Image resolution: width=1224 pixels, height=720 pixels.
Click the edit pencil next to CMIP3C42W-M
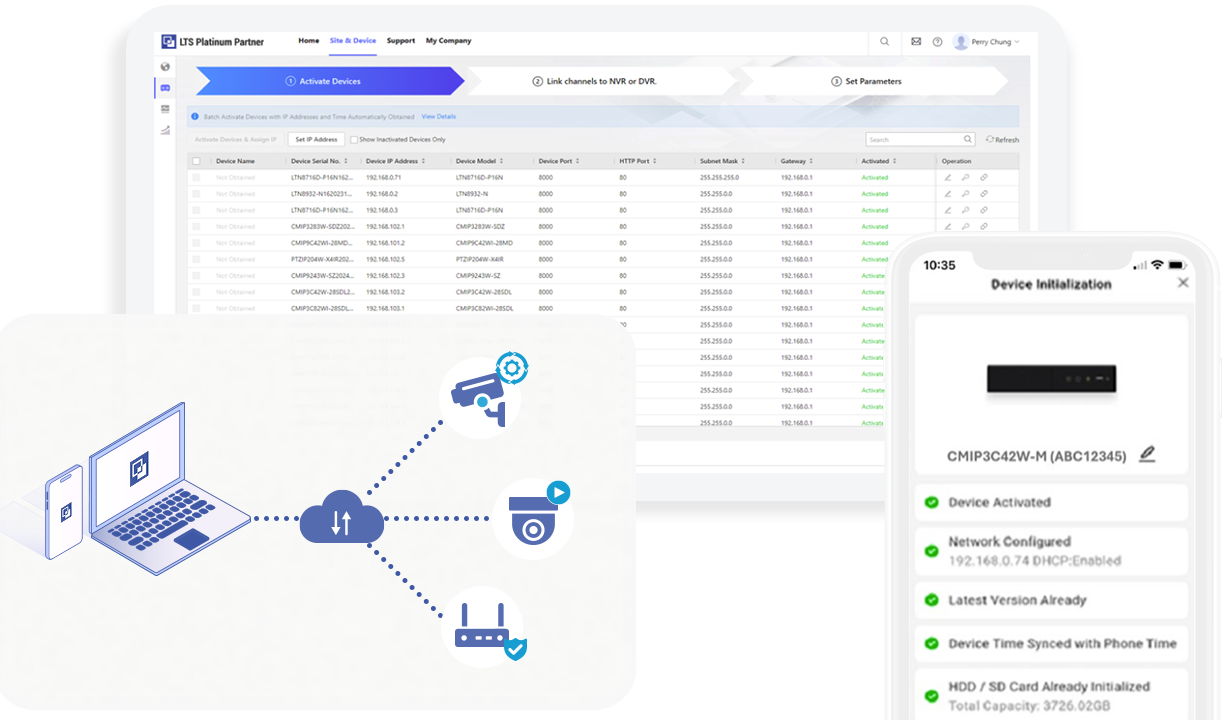[x=1147, y=454]
